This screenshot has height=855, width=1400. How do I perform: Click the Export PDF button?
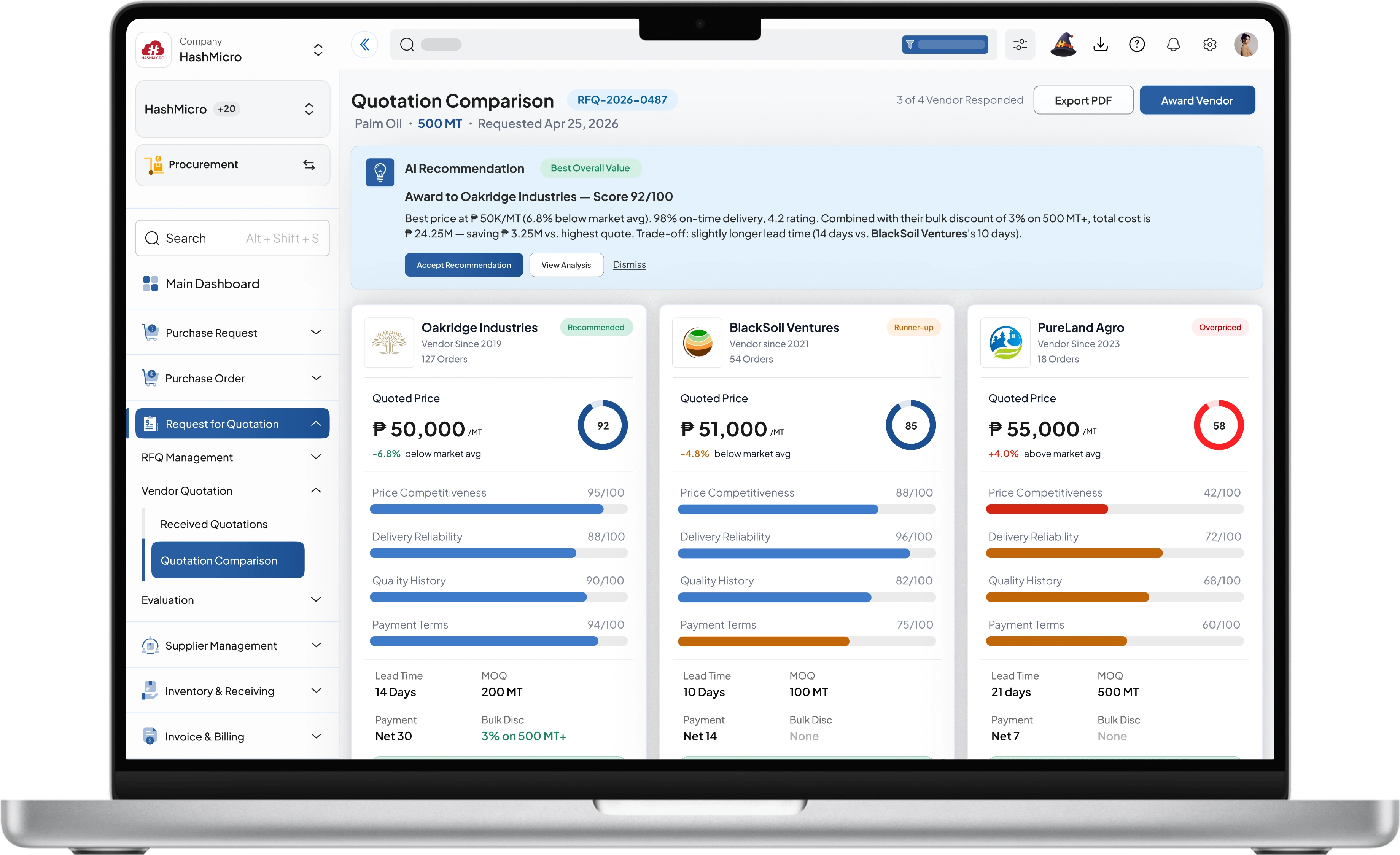(x=1083, y=100)
